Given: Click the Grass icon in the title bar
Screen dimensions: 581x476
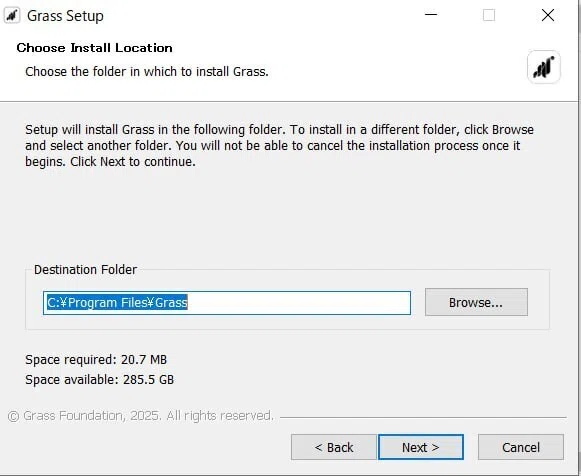Looking at the screenshot, I should coord(12,16).
